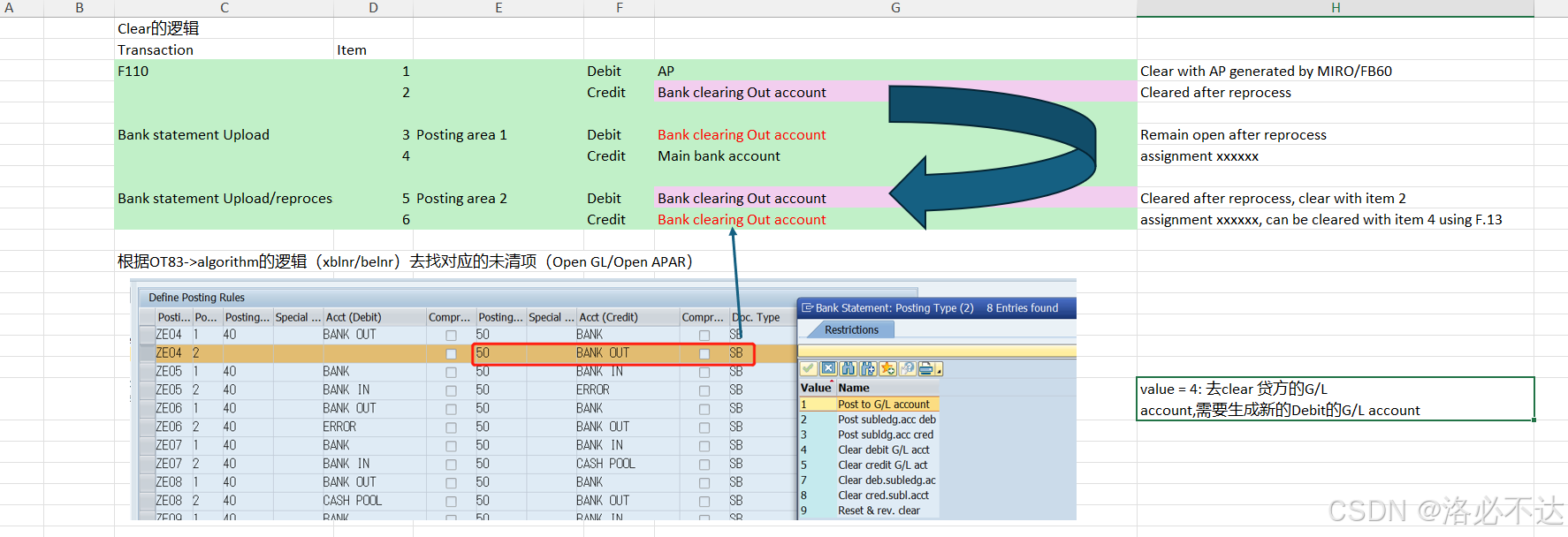Click the Acct (Debit) column header

(x=374, y=317)
